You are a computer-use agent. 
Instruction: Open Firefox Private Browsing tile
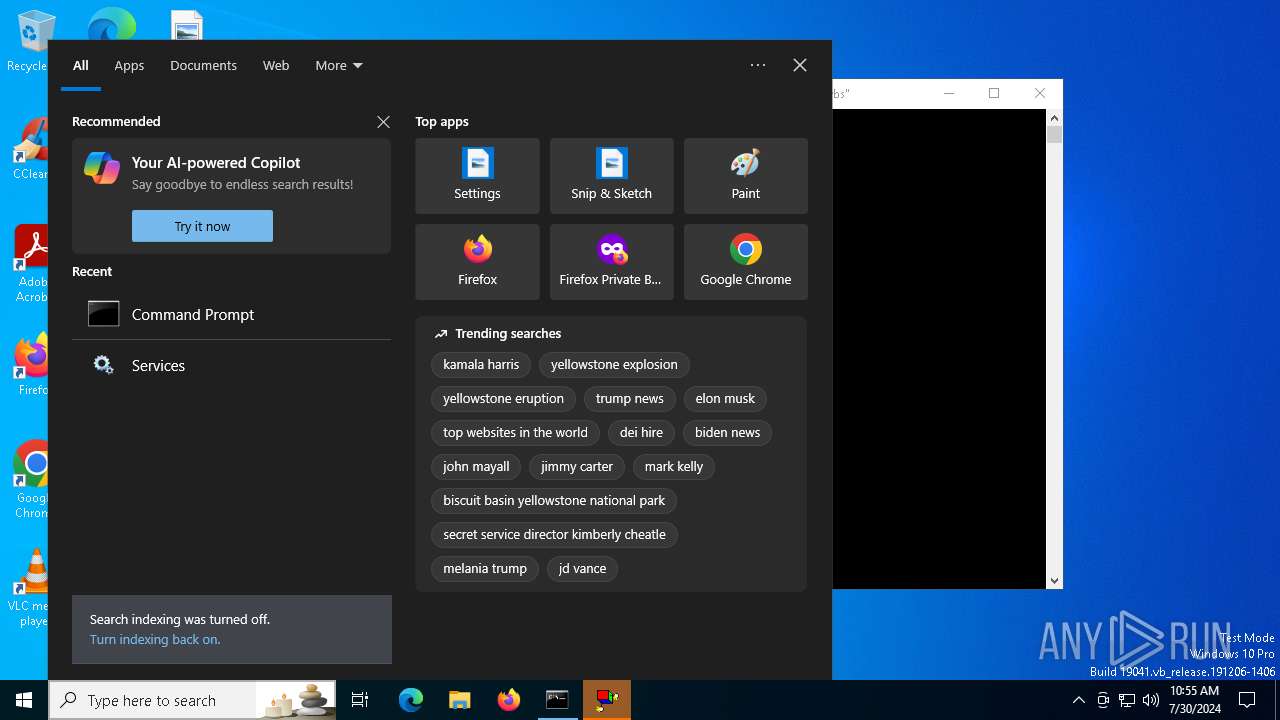611,262
